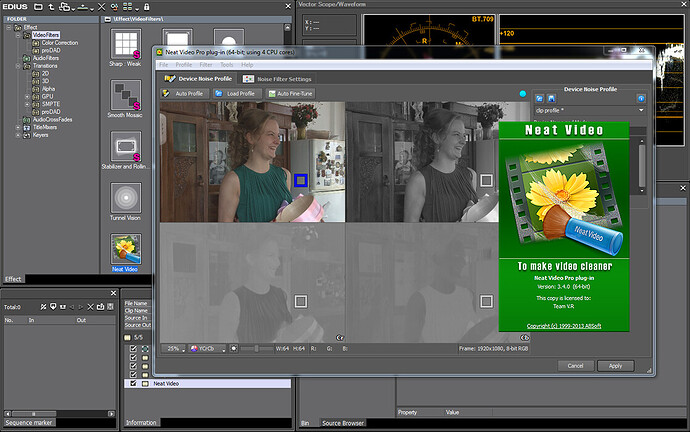Click the brightness icon beside the zoom slider
The image size is (690, 432).
point(234,348)
